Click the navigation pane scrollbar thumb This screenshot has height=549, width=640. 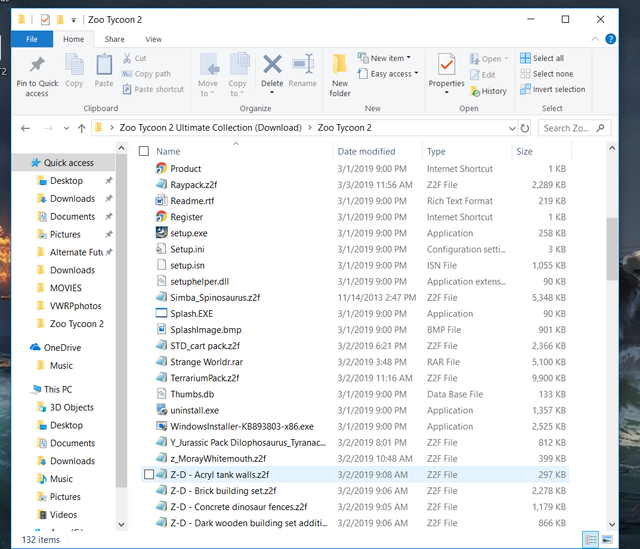121,321
